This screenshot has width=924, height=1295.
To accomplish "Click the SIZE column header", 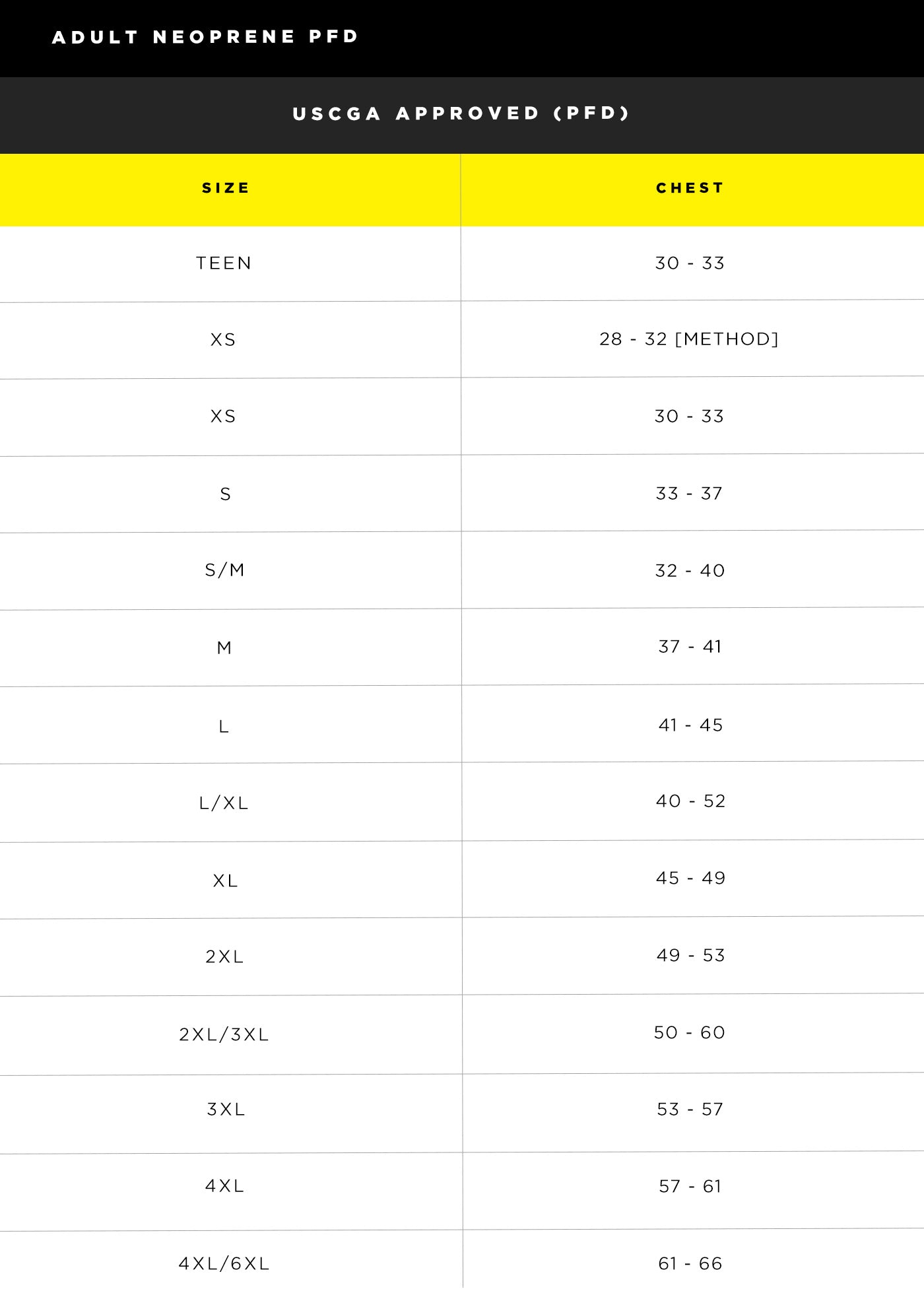I will click(226, 188).
